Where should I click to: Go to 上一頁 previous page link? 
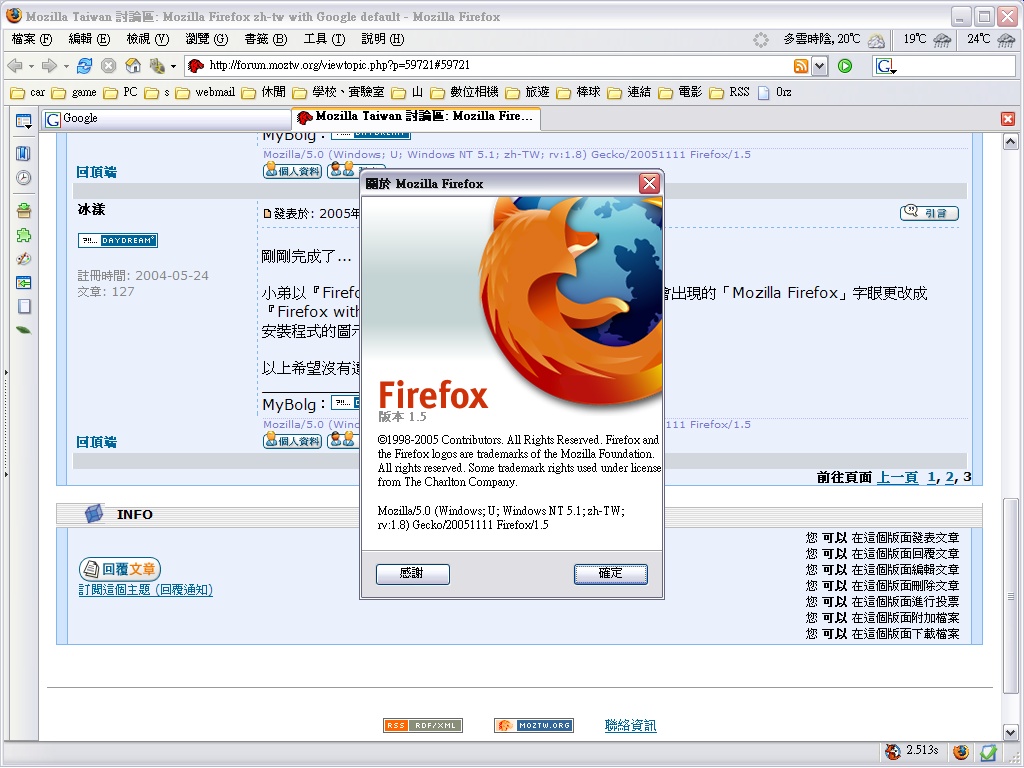(x=897, y=477)
